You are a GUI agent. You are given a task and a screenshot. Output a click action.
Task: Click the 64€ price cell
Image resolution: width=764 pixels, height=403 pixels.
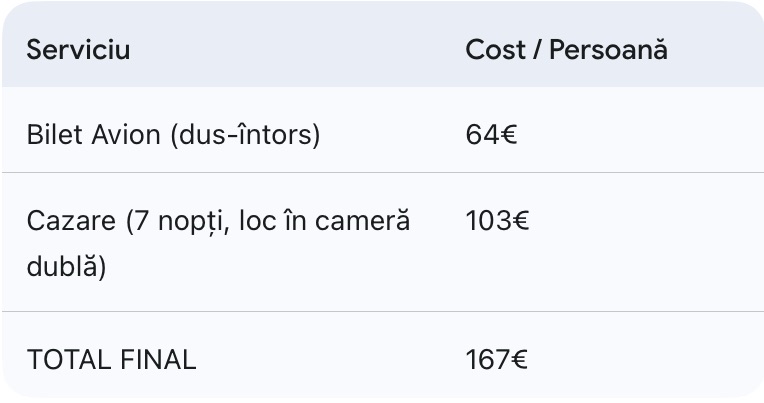coord(491,134)
